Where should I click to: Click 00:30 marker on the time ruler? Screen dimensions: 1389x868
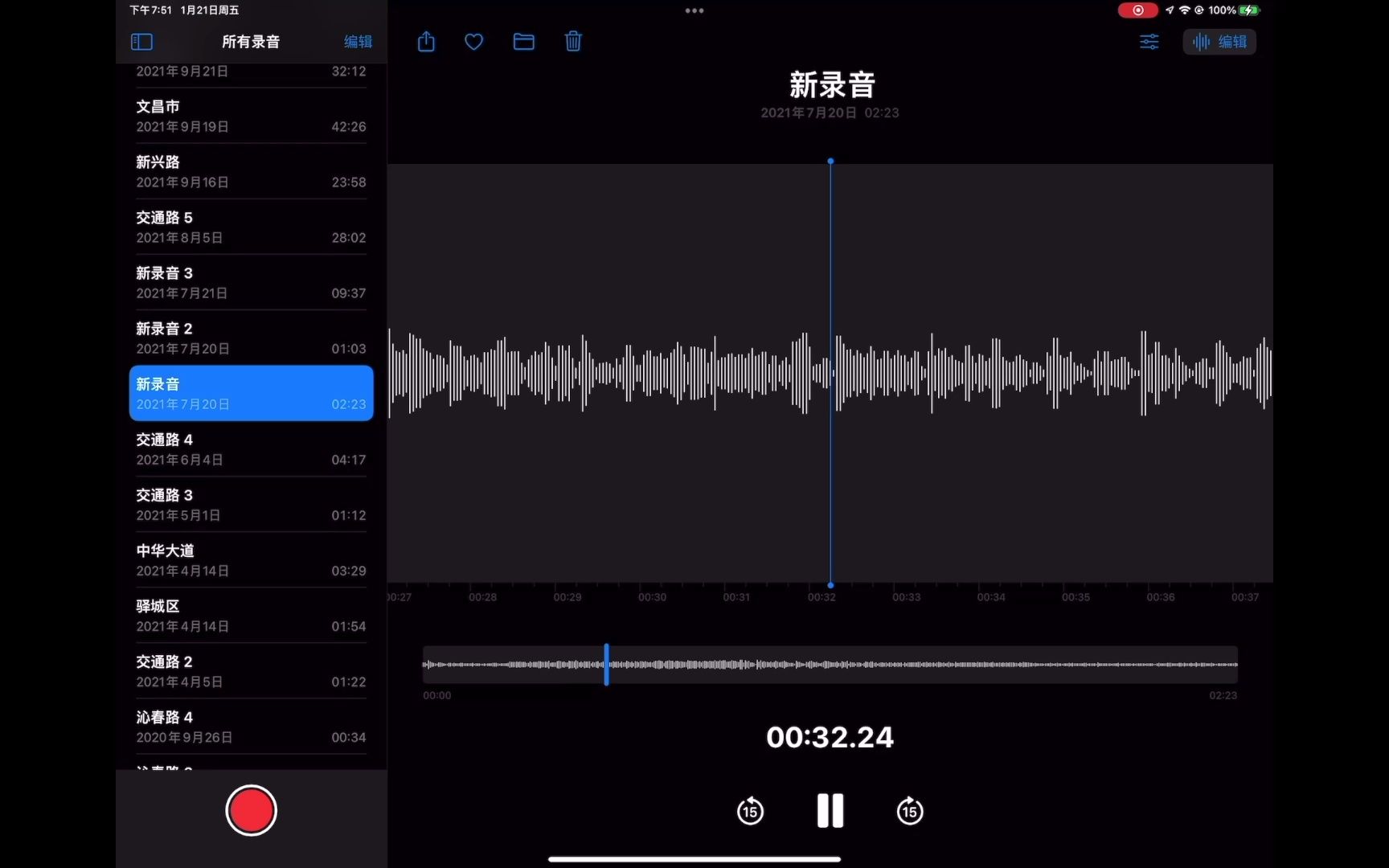652,597
